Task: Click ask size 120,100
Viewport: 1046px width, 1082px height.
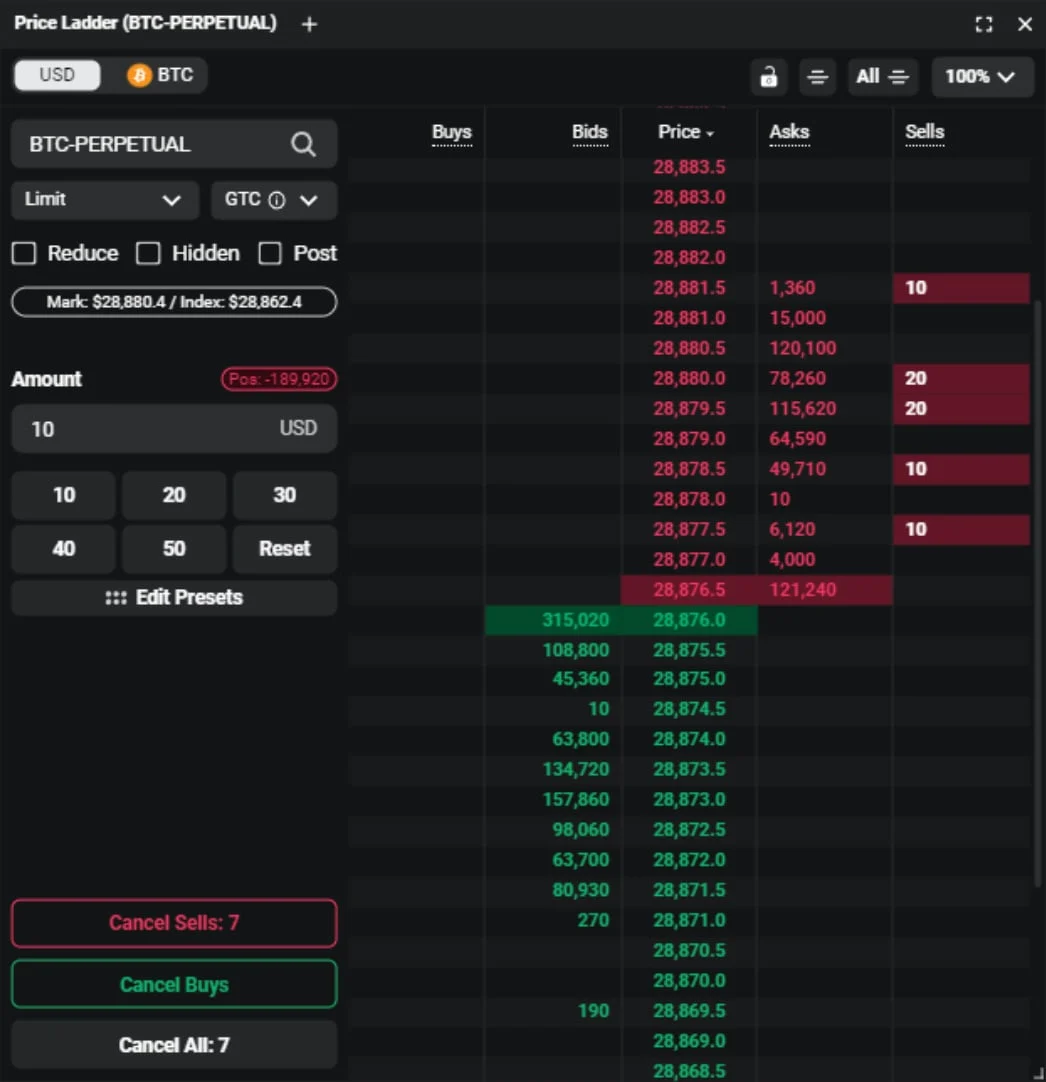Action: 803,348
